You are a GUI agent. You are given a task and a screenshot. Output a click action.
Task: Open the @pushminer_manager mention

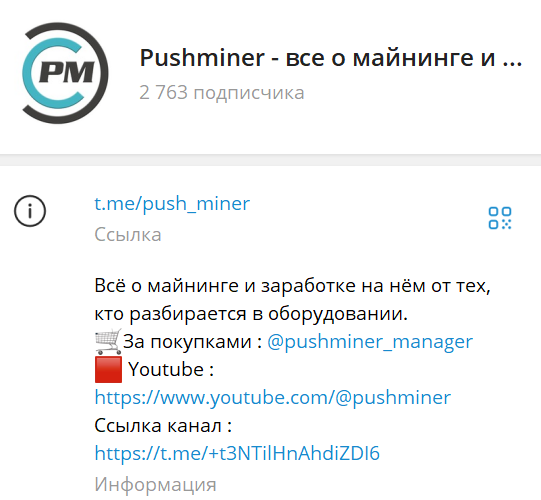(x=370, y=342)
